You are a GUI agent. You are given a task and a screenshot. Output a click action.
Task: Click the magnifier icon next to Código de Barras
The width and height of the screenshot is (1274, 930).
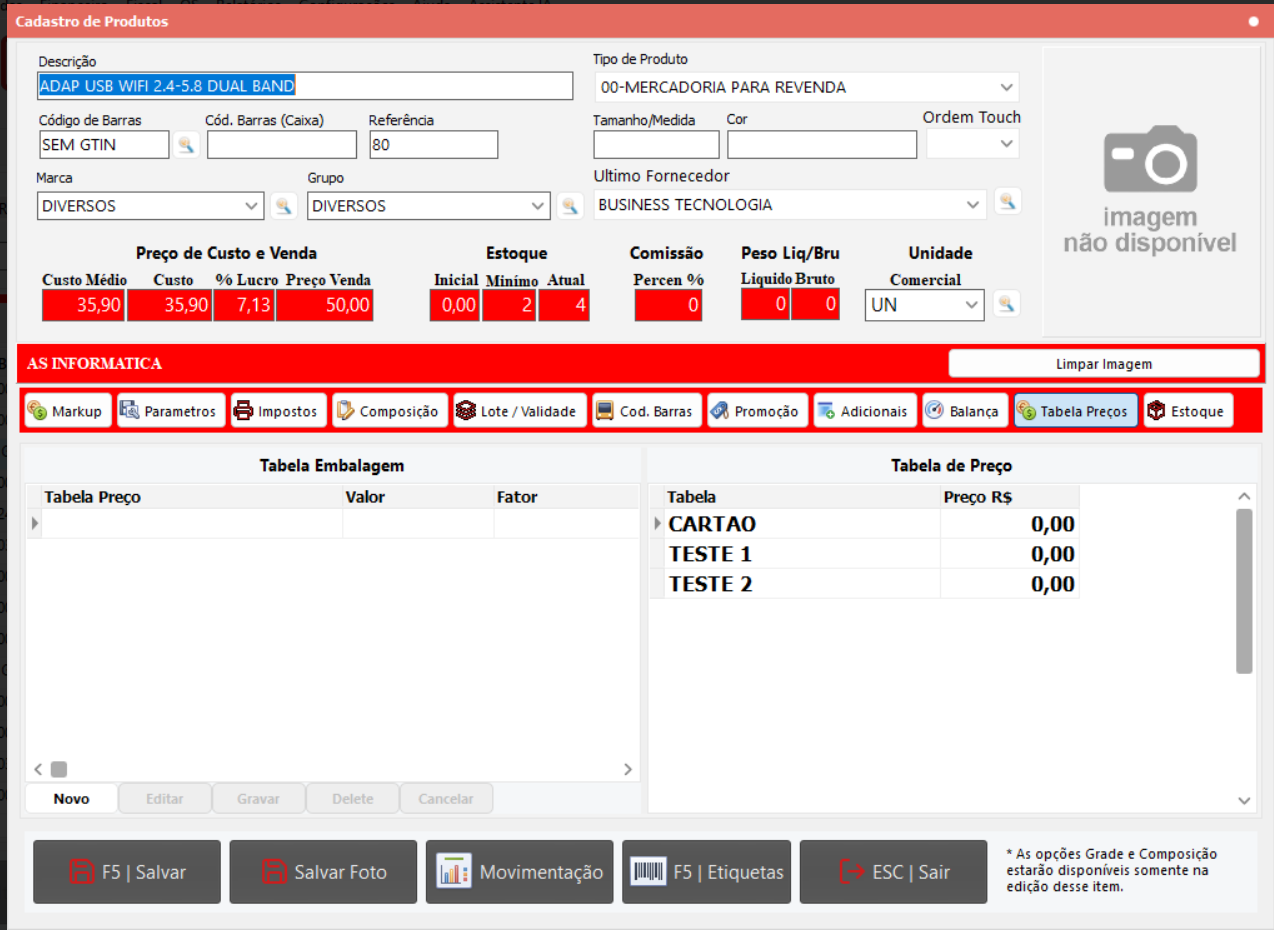click(x=186, y=145)
